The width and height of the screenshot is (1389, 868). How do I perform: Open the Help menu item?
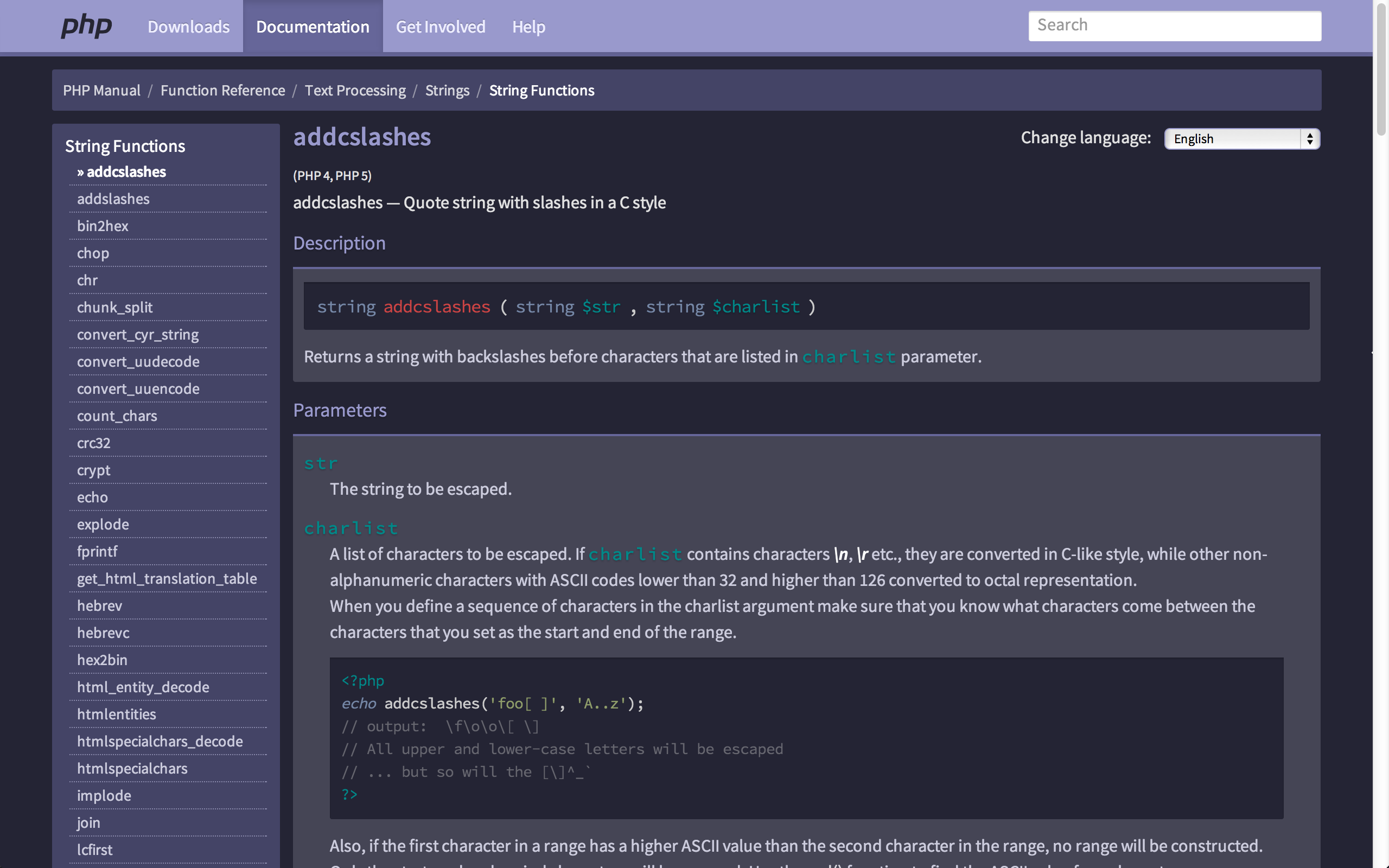(528, 27)
